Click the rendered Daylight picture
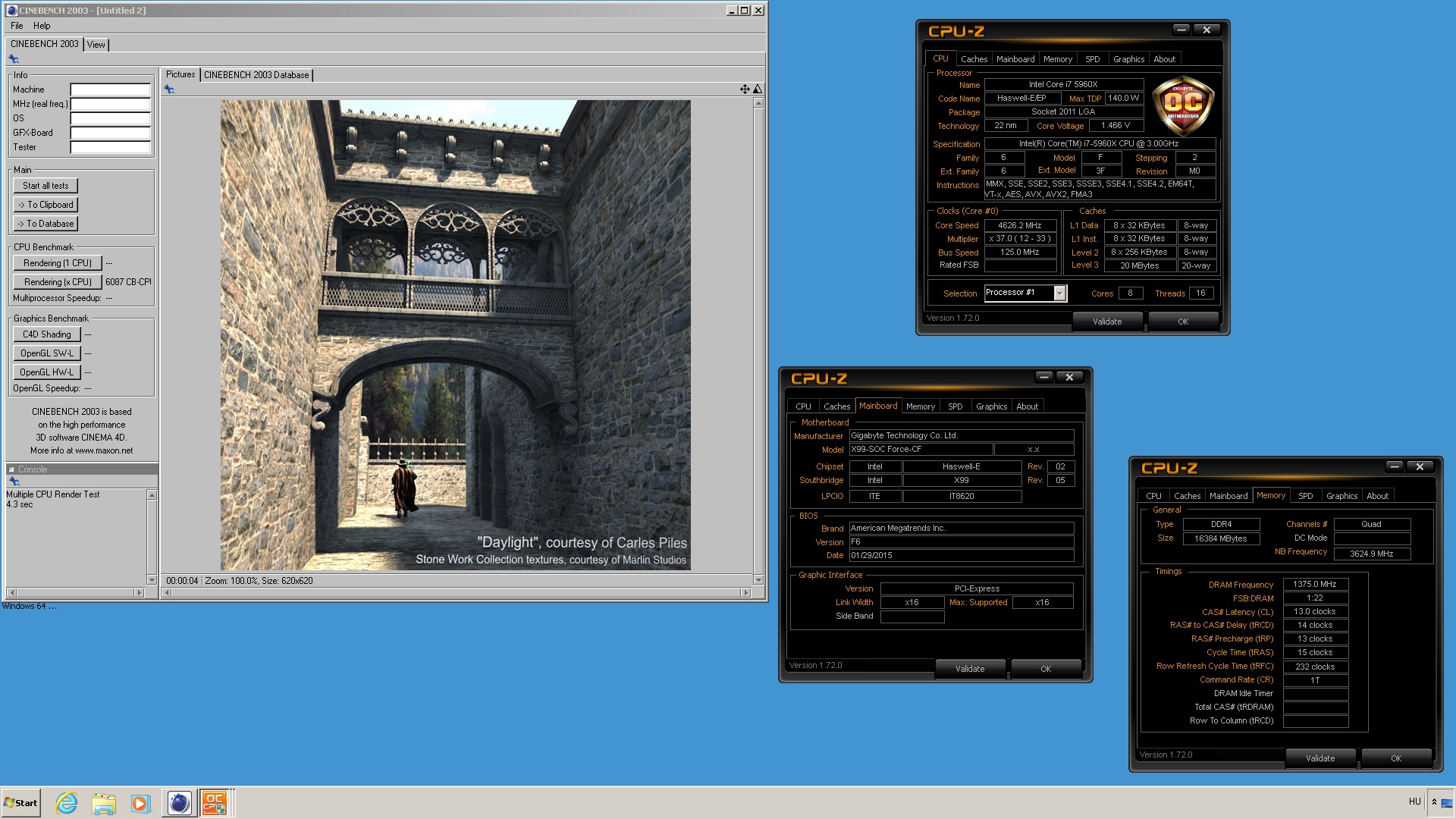The image size is (1456, 819). (455, 335)
